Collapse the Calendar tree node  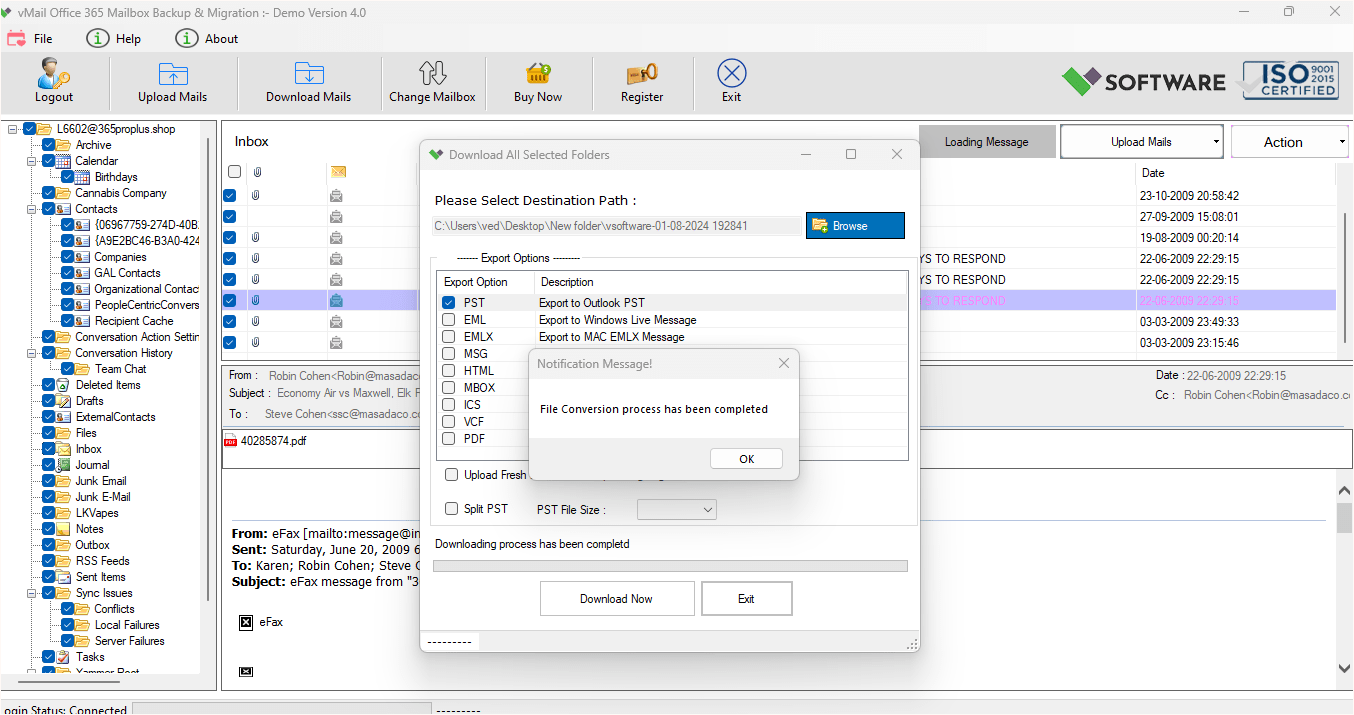[x=31, y=161]
